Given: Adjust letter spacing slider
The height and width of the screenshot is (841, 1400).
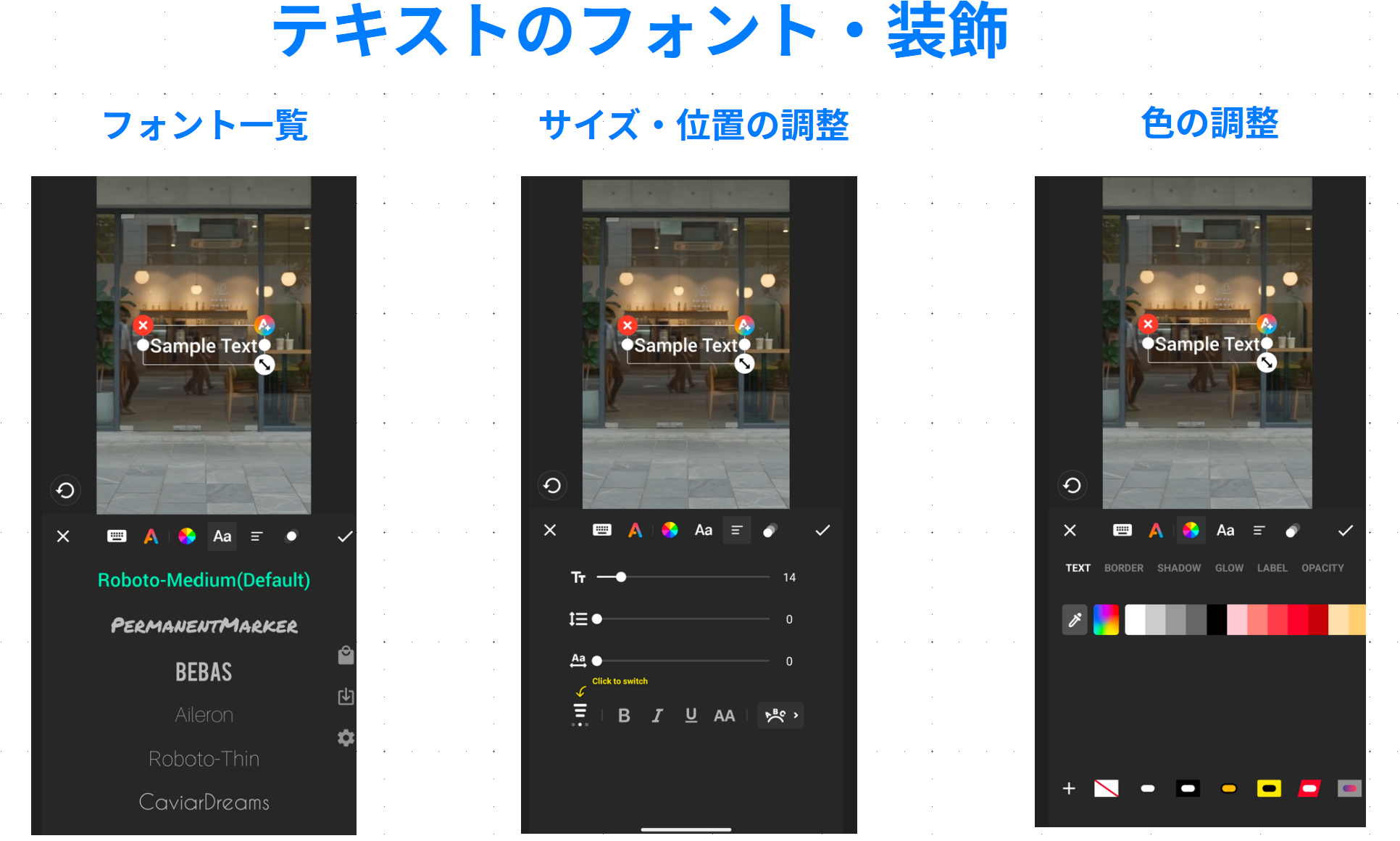Looking at the screenshot, I should [x=683, y=661].
